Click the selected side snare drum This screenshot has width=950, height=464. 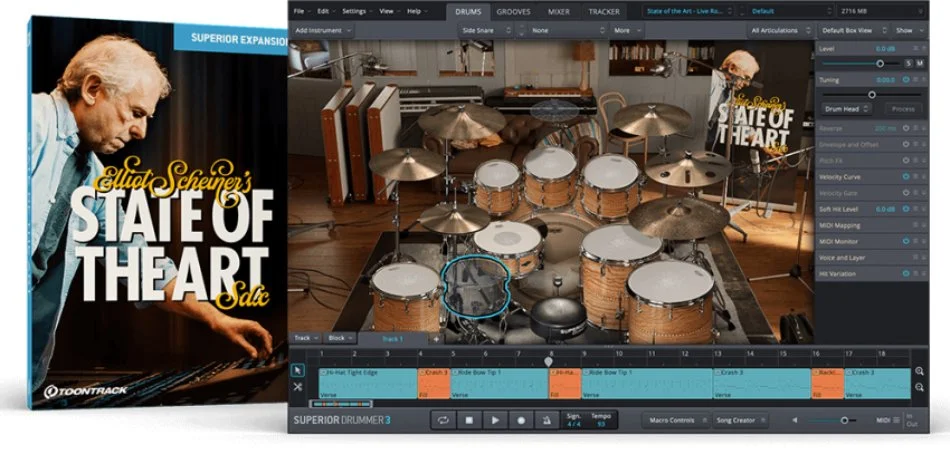(x=476, y=287)
